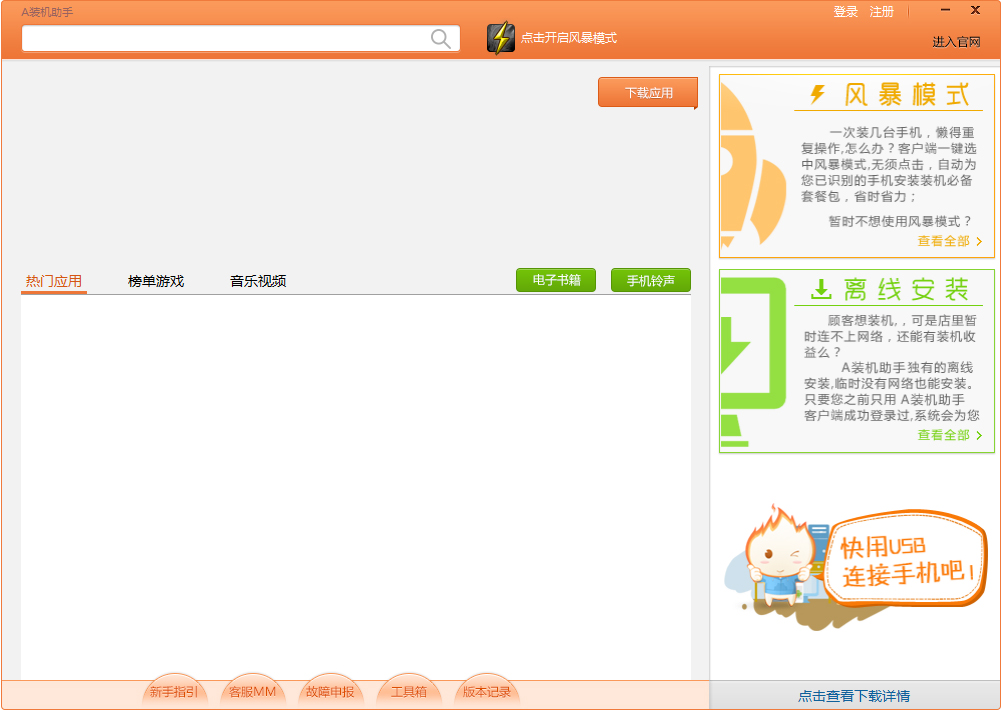The image size is (1003, 710).
Task: Click the 电子书籍 button
Action: coord(555,280)
